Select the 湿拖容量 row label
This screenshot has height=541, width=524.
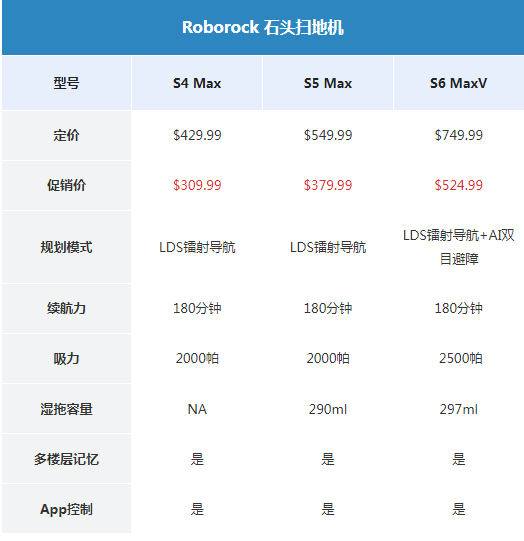click(x=66, y=409)
